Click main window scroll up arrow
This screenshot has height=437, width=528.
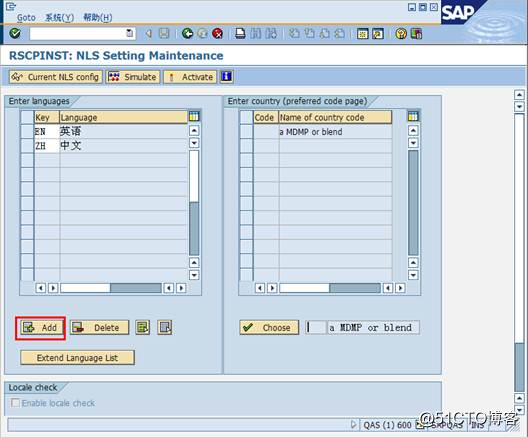(x=519, y=95)
